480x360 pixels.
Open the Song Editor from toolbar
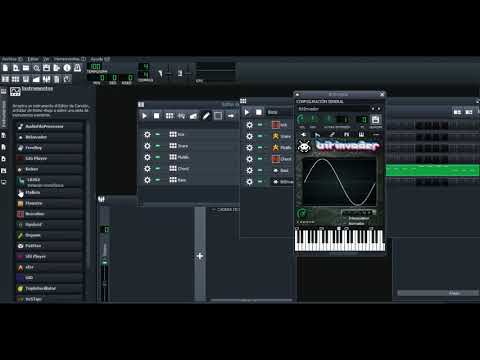click(x=5, y=79)
